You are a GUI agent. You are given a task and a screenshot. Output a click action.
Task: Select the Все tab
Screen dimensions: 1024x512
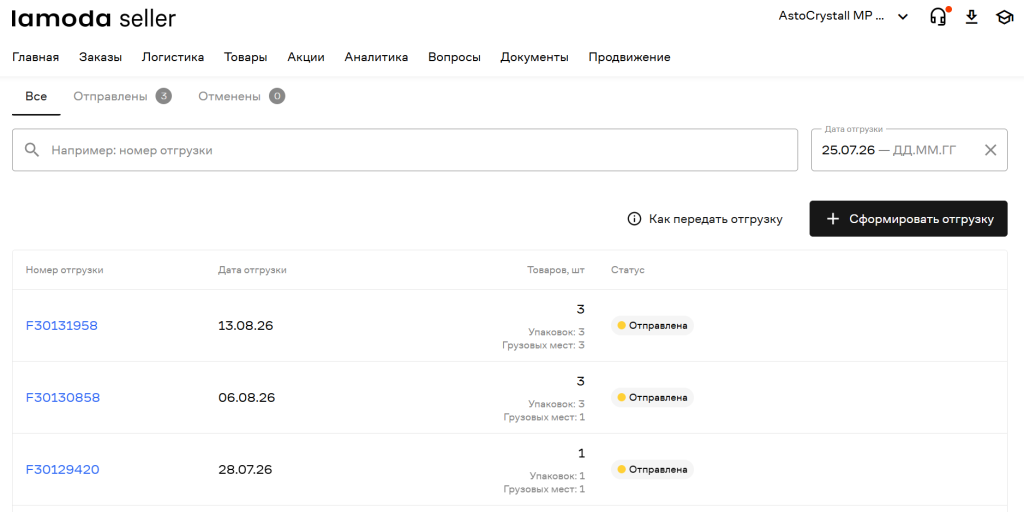[x=36, y=97]
